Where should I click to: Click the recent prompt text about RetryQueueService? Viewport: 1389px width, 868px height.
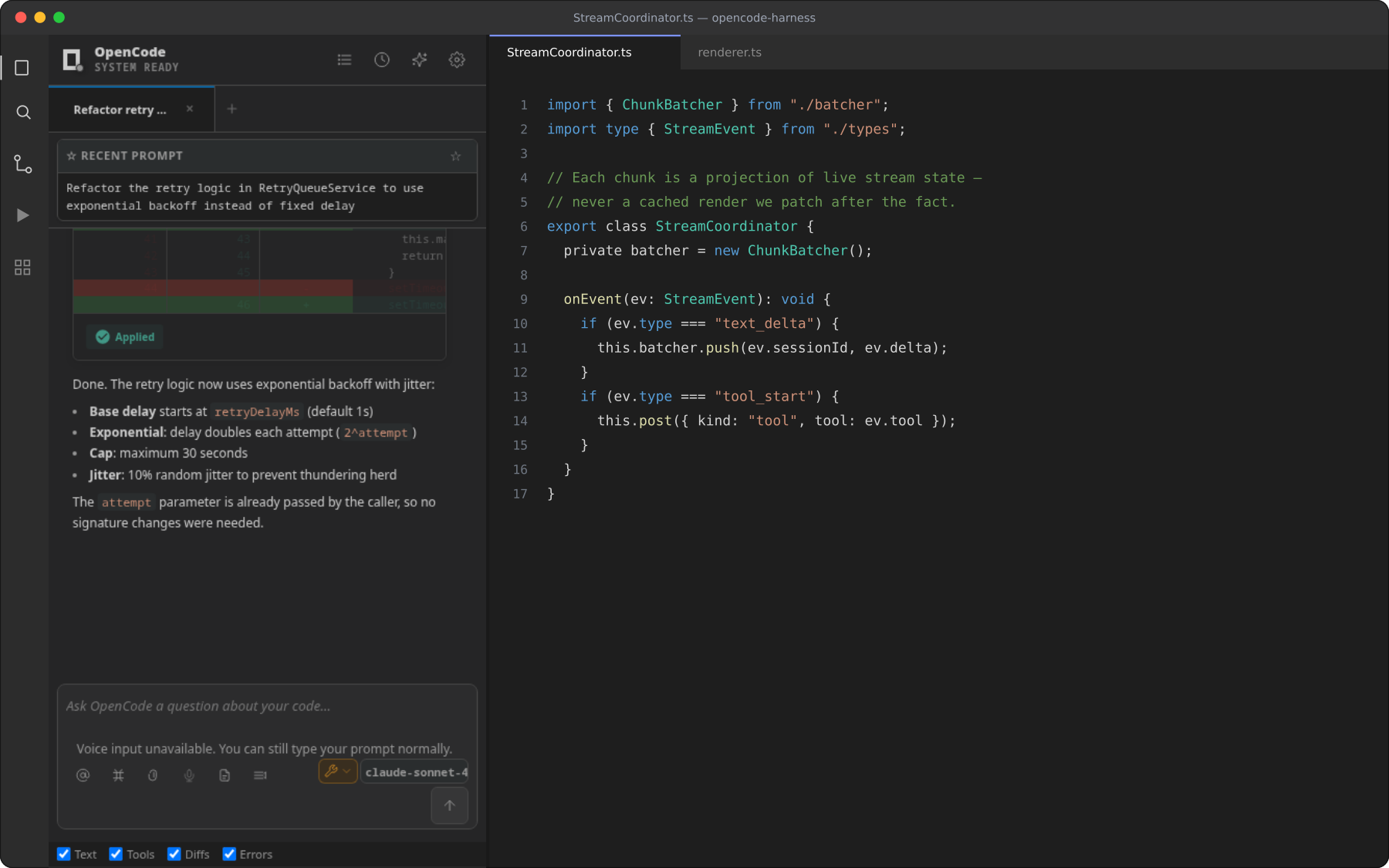click(x=245, y=197)
